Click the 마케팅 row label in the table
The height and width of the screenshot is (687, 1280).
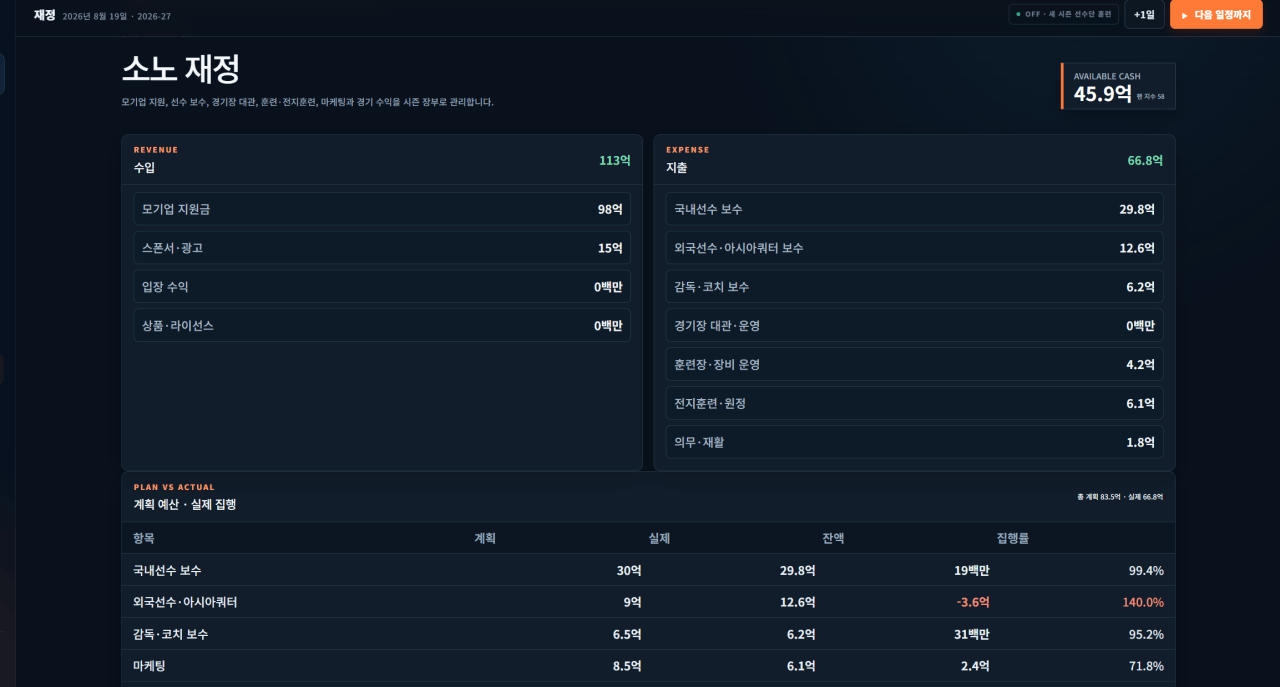tap(149, 666)
